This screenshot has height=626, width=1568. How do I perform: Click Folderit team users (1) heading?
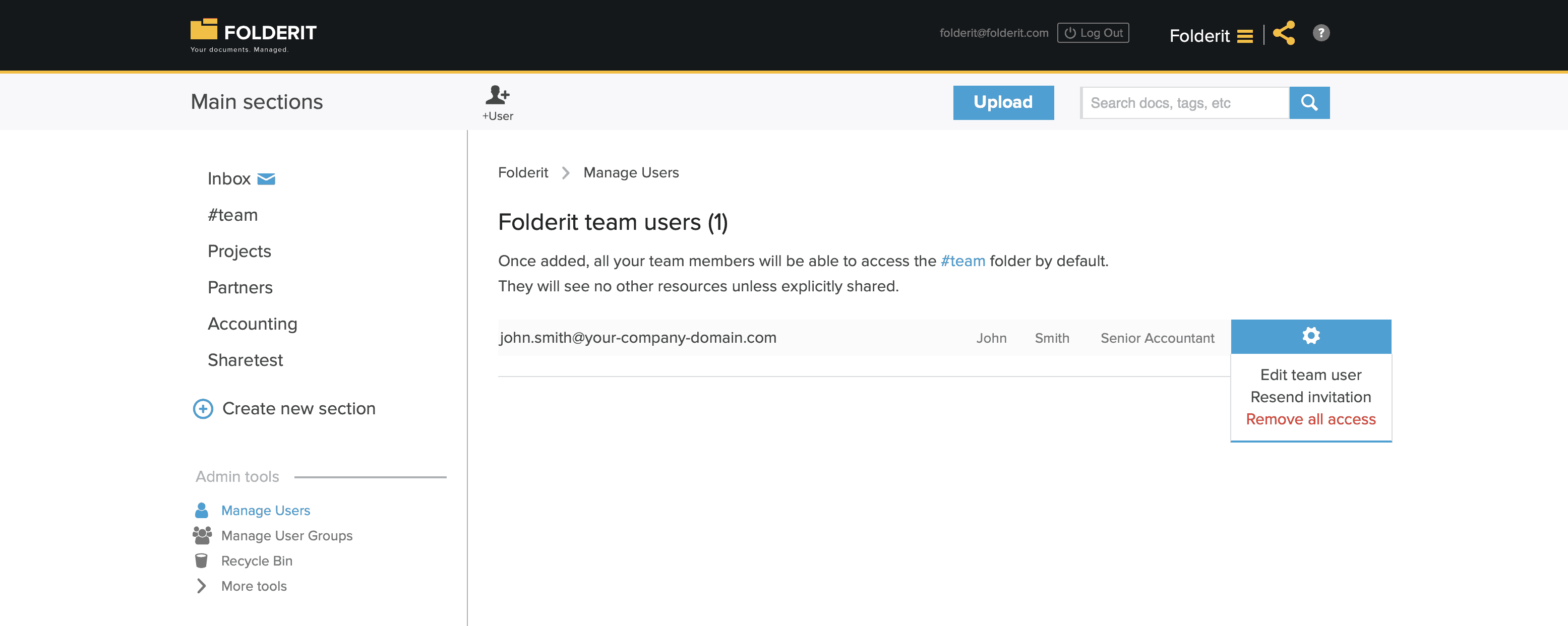[x=613, y=223]
